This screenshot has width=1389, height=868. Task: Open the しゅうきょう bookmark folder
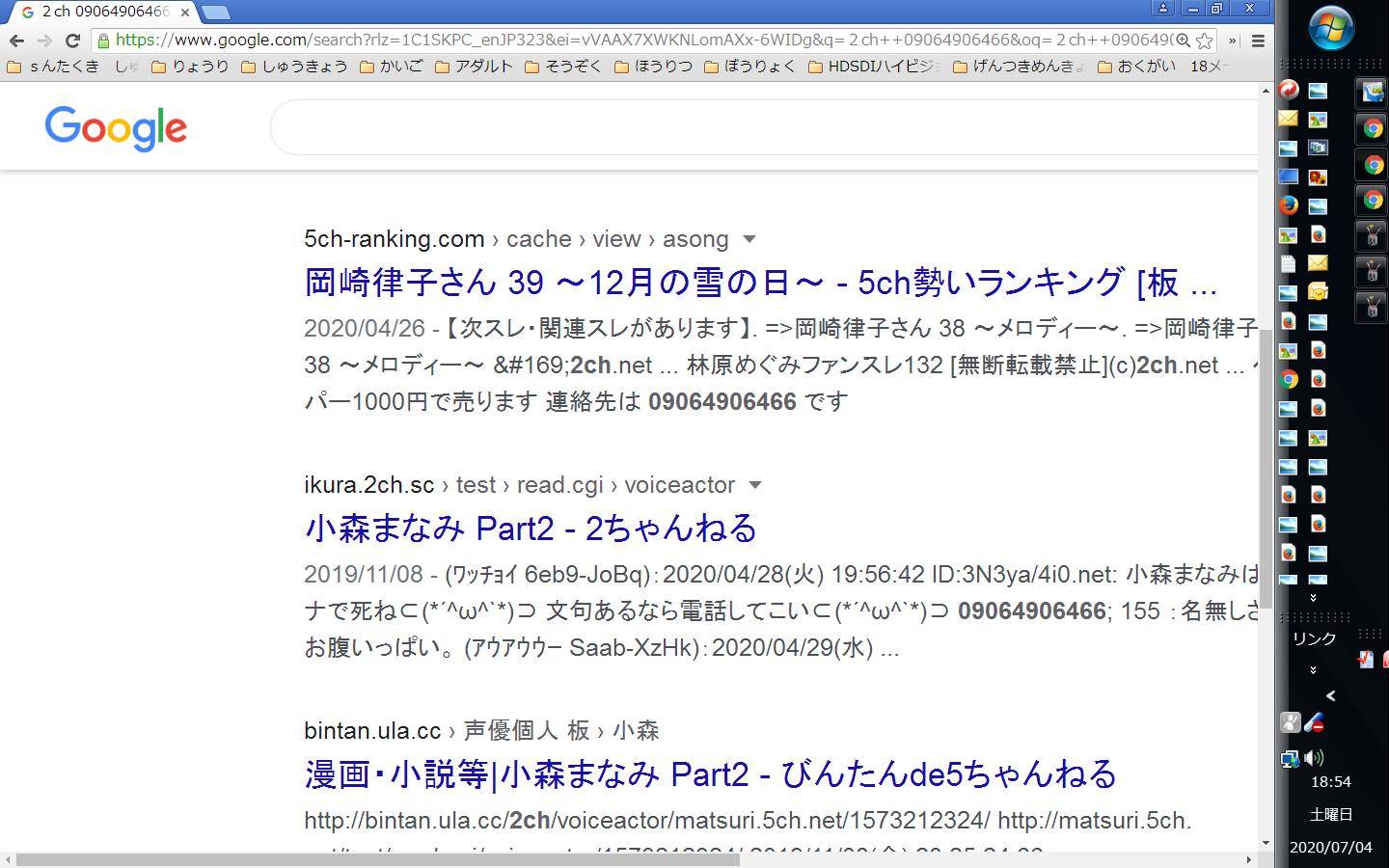(x=294, y=67)
